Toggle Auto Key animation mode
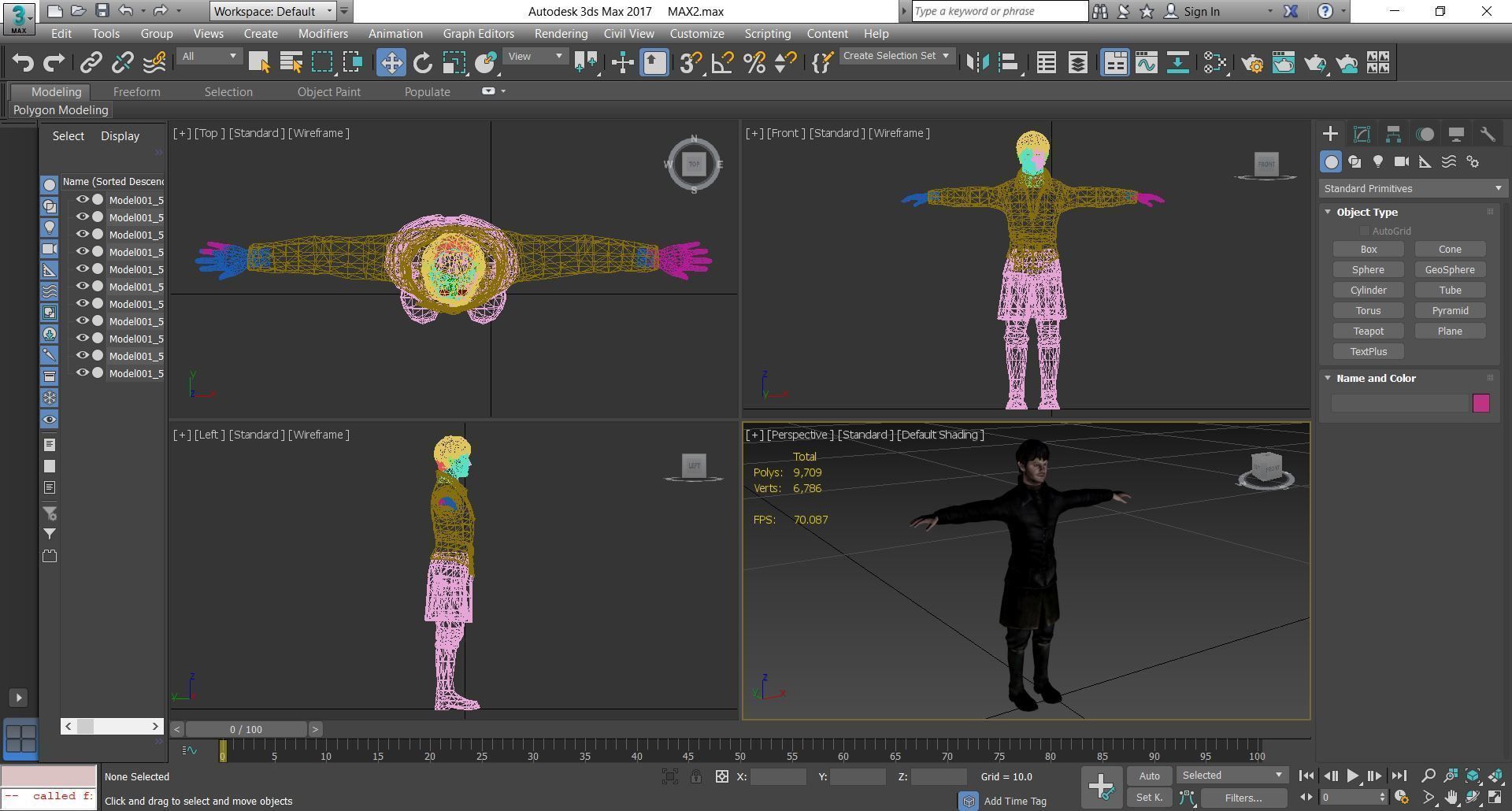The image size is (1512, 811). tap(1149, 776)
